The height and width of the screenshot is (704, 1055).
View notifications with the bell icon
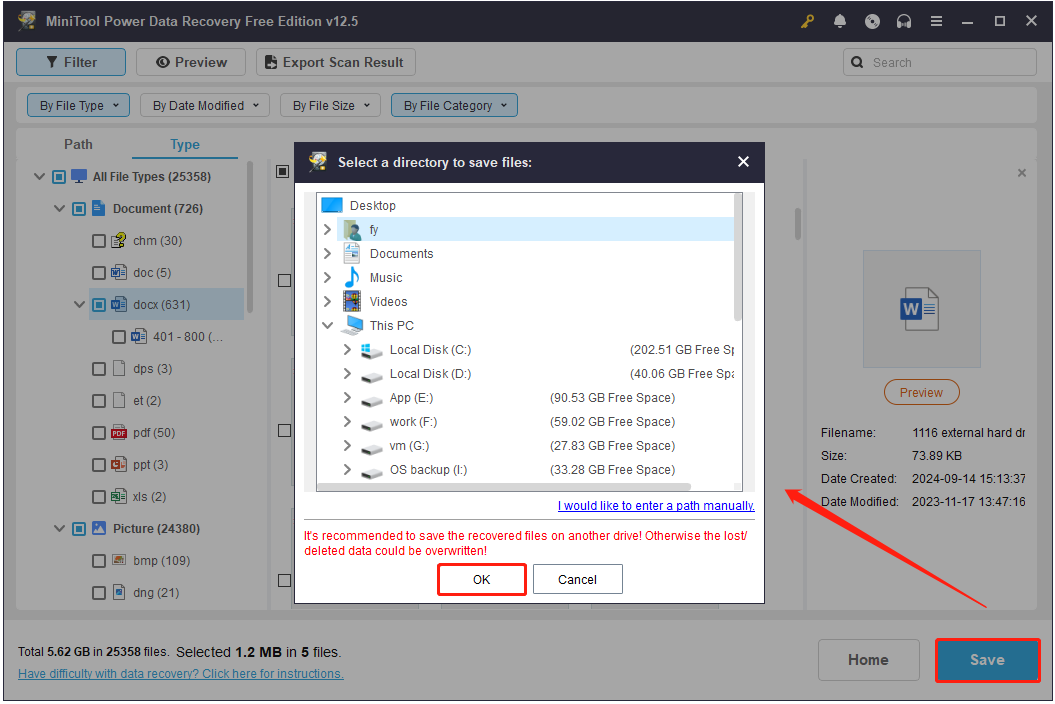(x=840, y=20)
